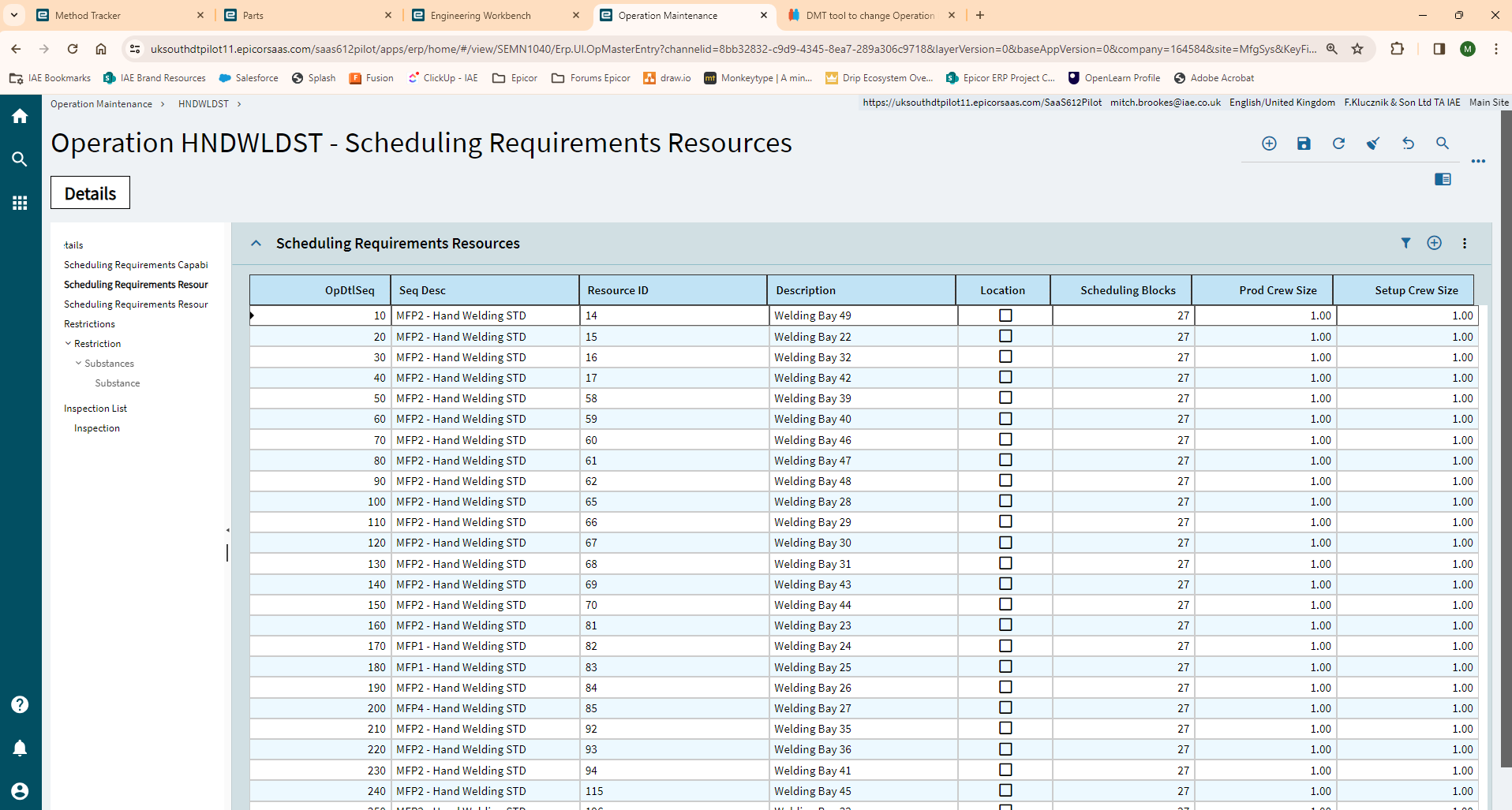Open the grid options kebab menu
Screen dimensions: 1512x810
point(1464,243)
